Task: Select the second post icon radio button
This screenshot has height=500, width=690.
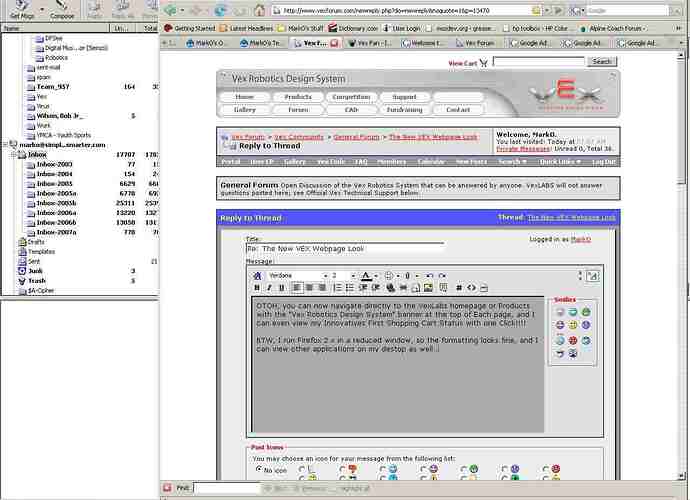Action: 301,469
